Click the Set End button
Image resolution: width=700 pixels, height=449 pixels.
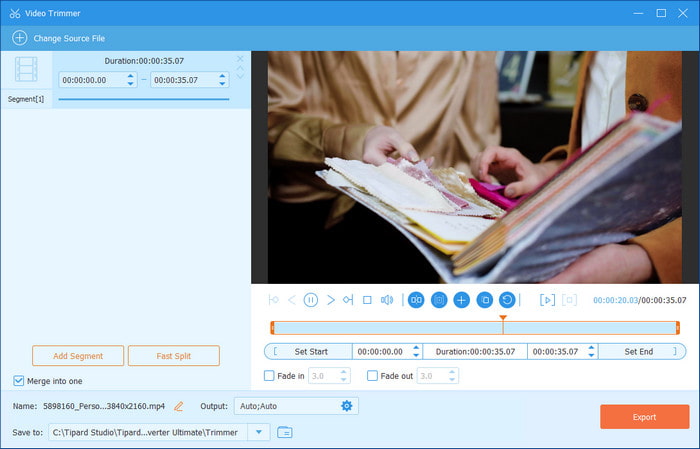click(641, 351)
